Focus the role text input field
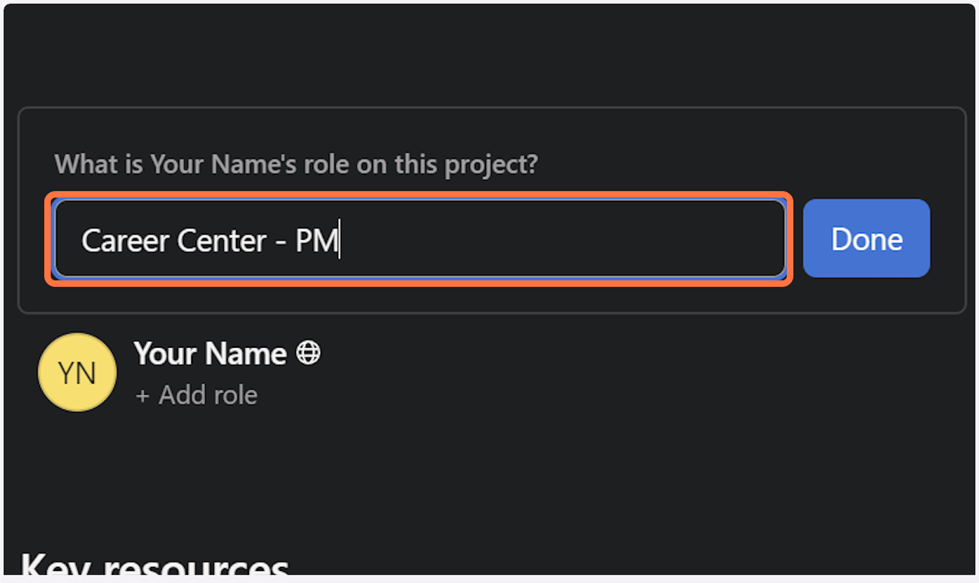 (419, 240)
